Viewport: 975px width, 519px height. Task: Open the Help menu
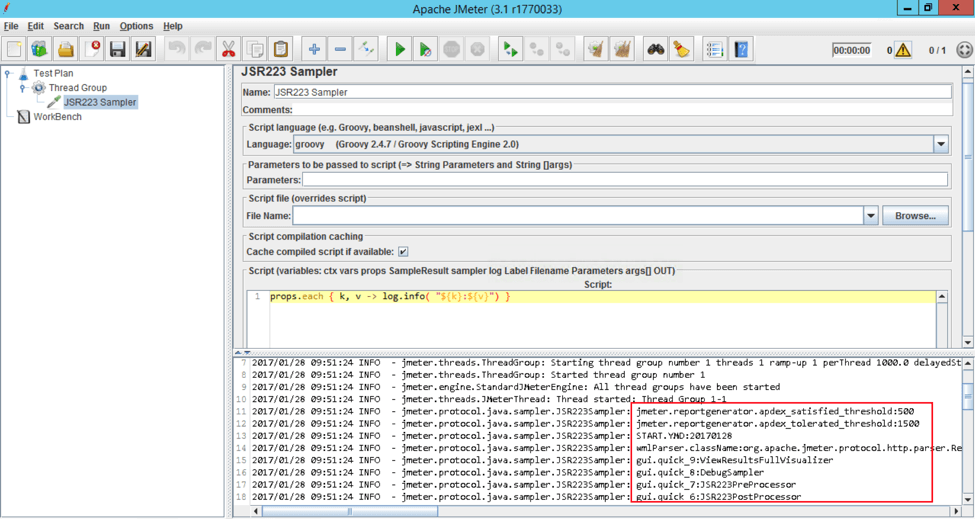point(173,26)
